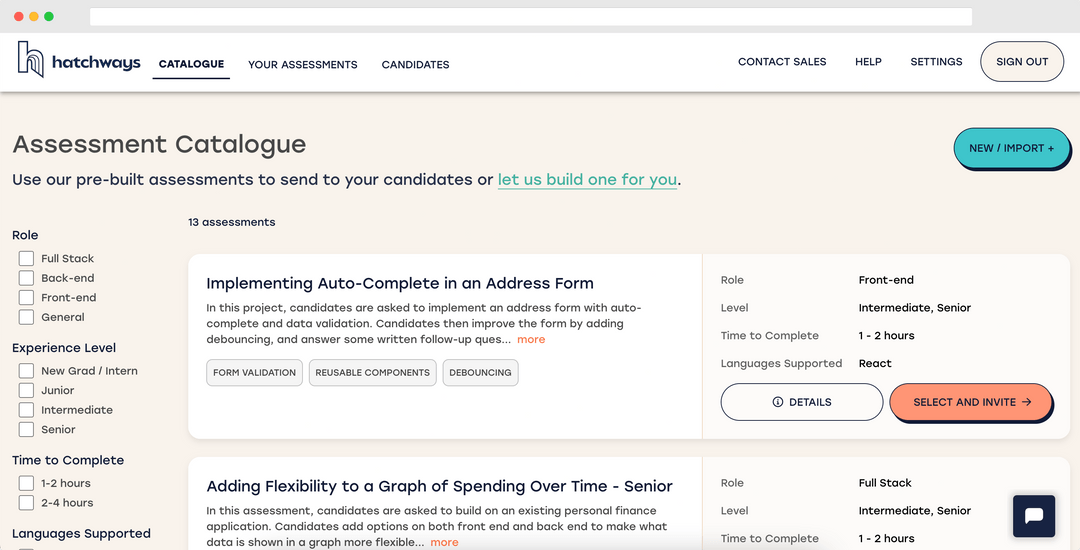Click the browser address bar
Image resolution: width=1080 pixels, height=550 pixels.
coord(530,17)
